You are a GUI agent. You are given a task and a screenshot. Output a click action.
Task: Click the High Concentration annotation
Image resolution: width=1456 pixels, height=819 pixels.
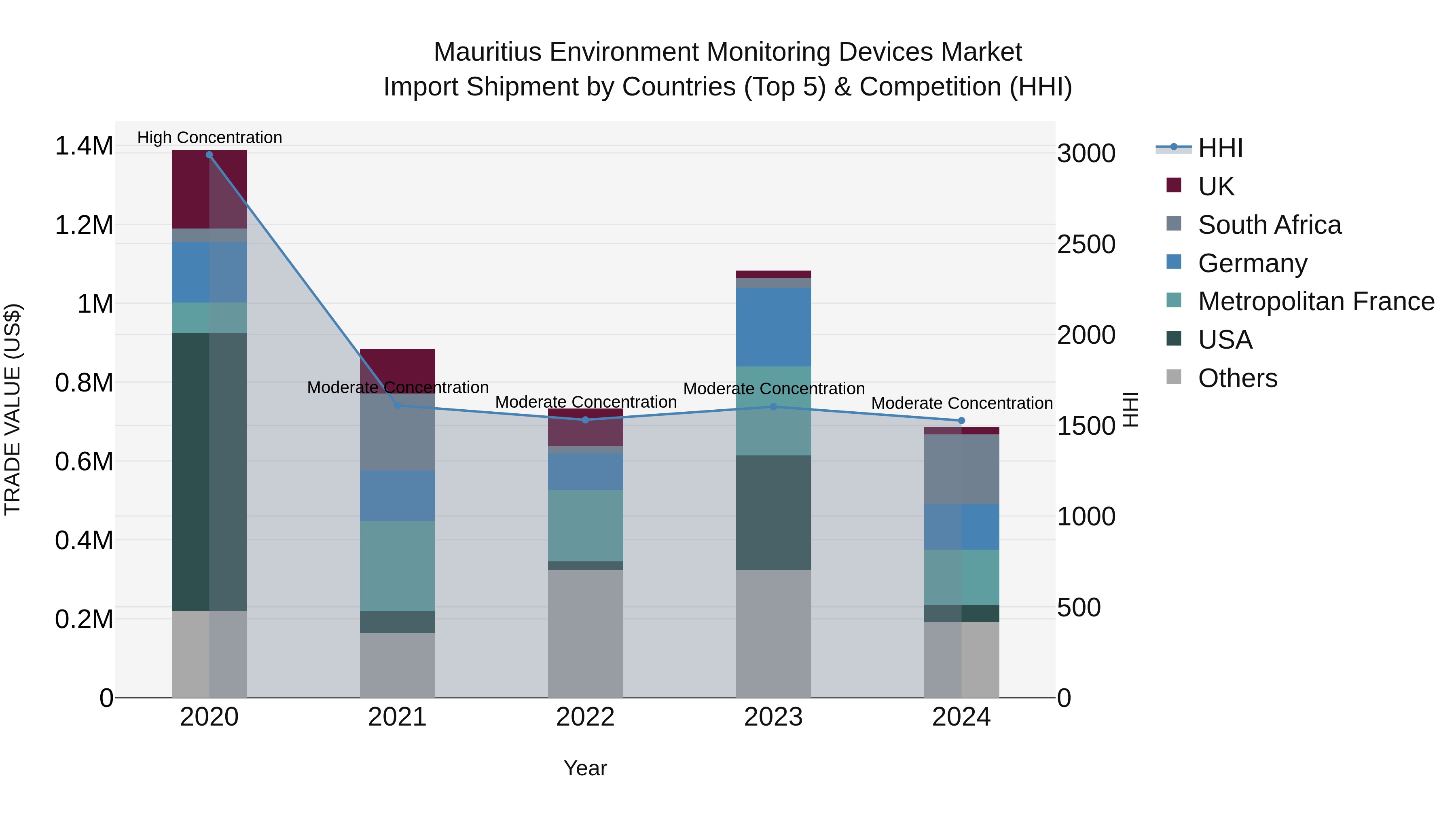pos(210,138)
